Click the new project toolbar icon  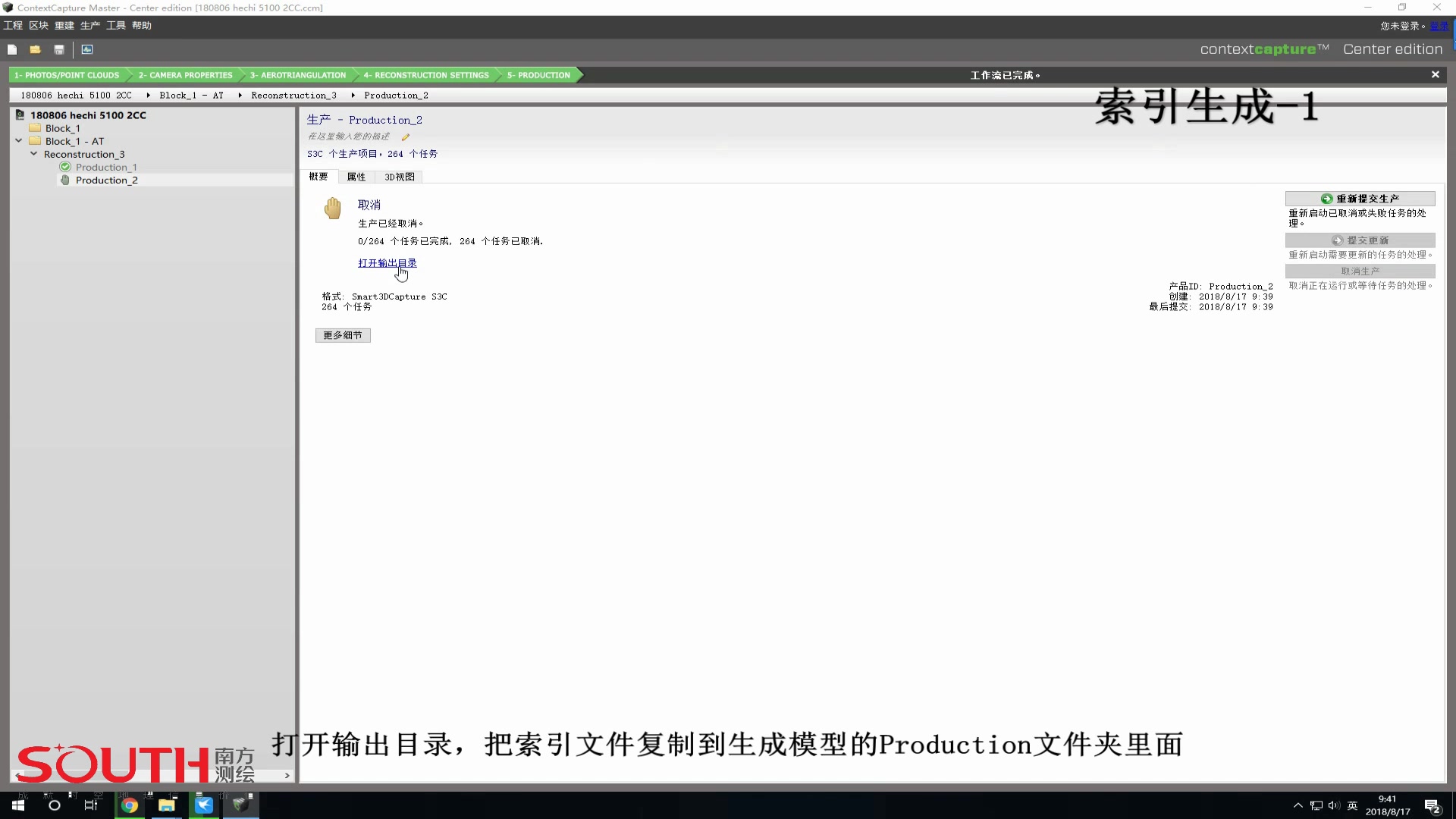click(12, 48)
